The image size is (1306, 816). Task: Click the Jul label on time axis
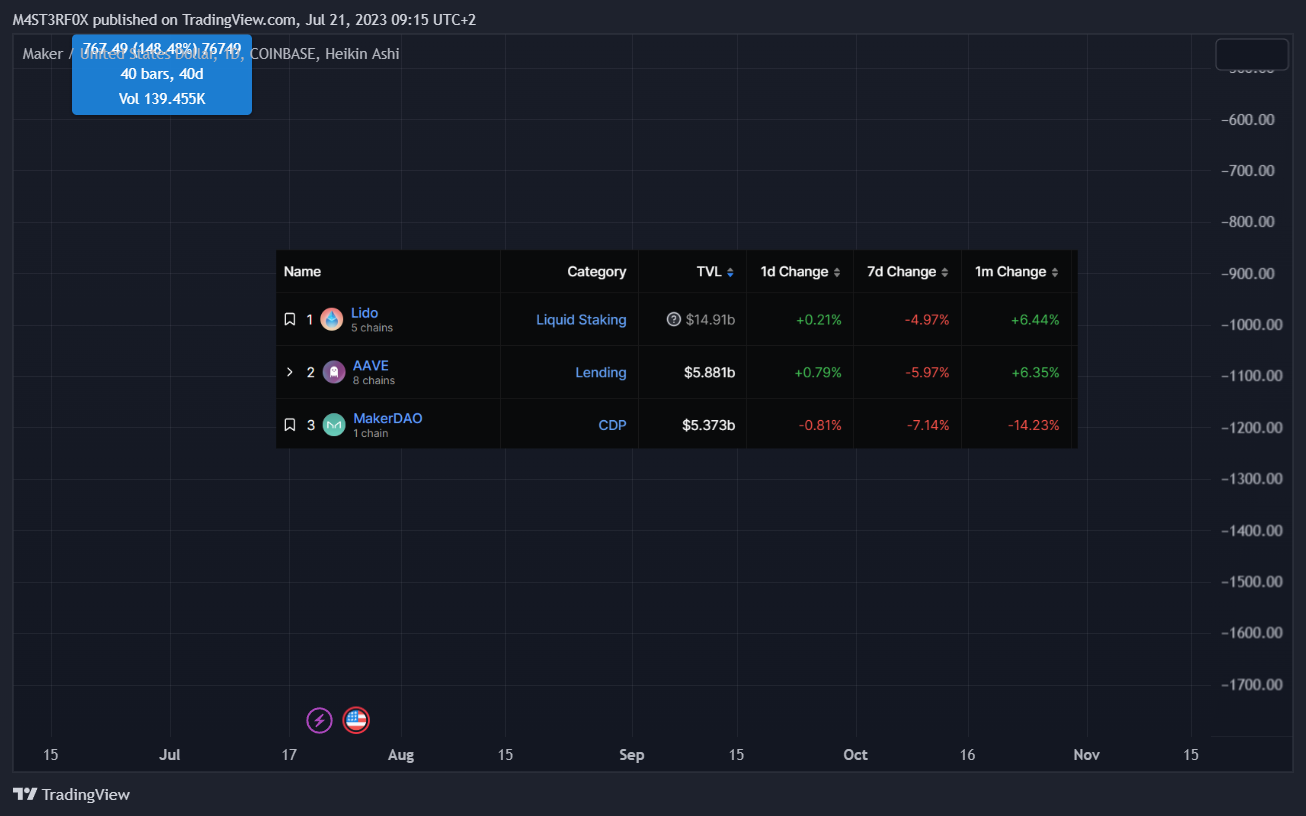pyautogui.click(x=170, y=755)
